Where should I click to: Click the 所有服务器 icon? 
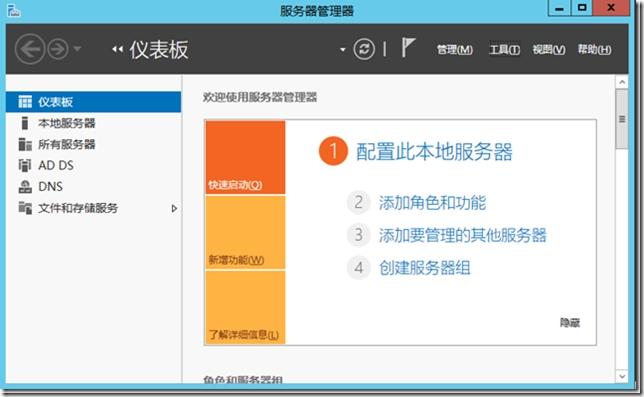click(25, 145)
